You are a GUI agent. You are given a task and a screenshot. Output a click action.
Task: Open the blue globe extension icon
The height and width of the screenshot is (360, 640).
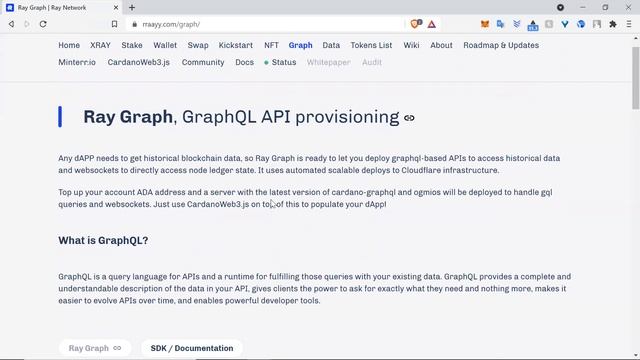tap(581, 24)
